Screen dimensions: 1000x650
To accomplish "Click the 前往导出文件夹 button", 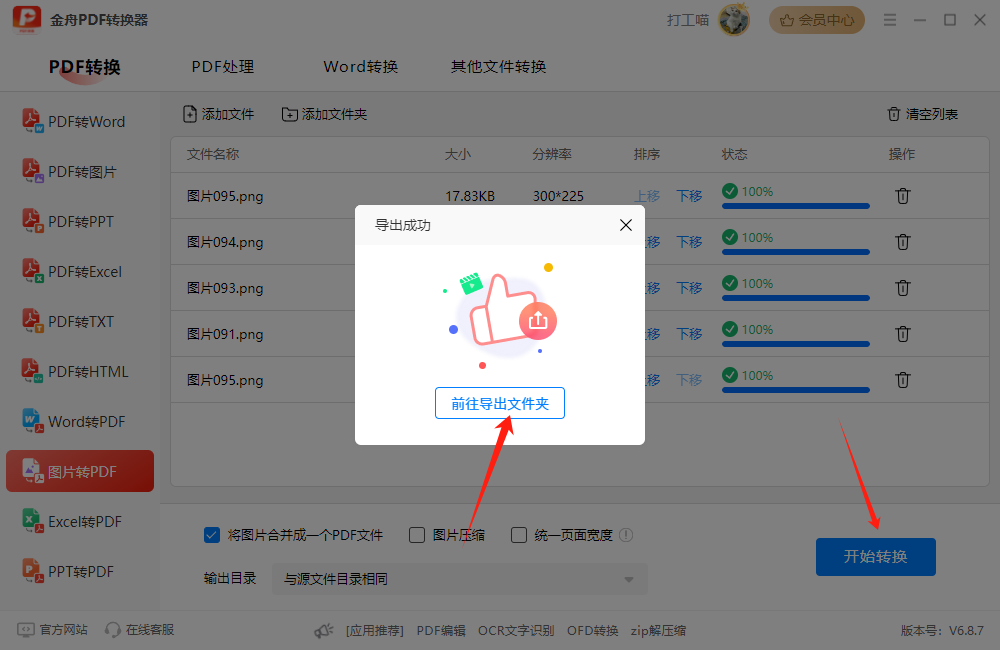I will point(500,403).
